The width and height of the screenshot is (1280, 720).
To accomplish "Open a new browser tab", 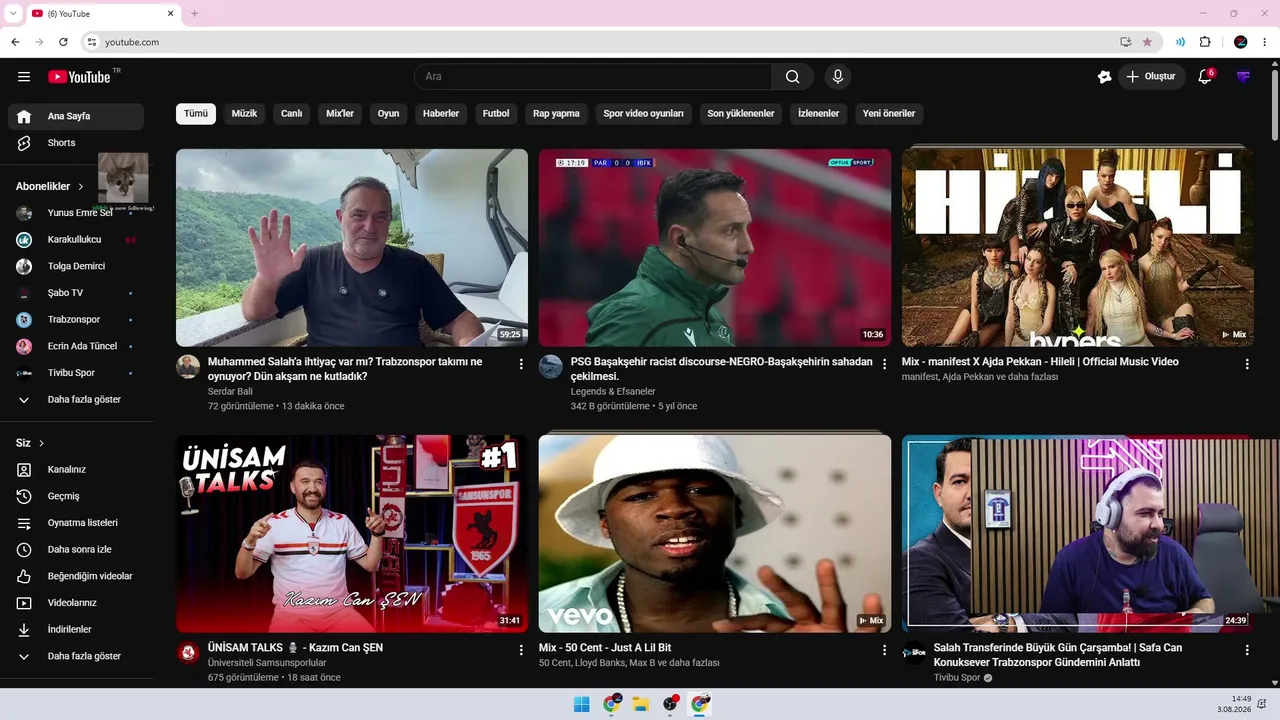I will [x=194, y=13].
